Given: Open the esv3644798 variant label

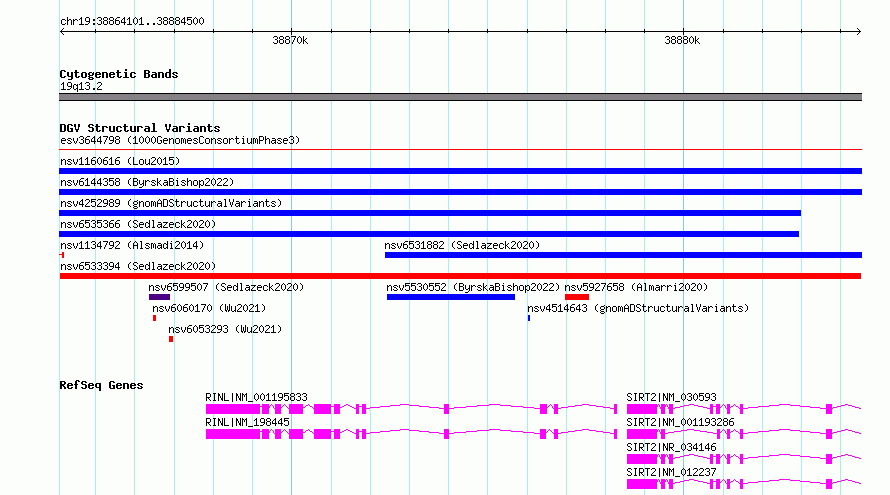Looking at the screenshot, I should [180, 140].
